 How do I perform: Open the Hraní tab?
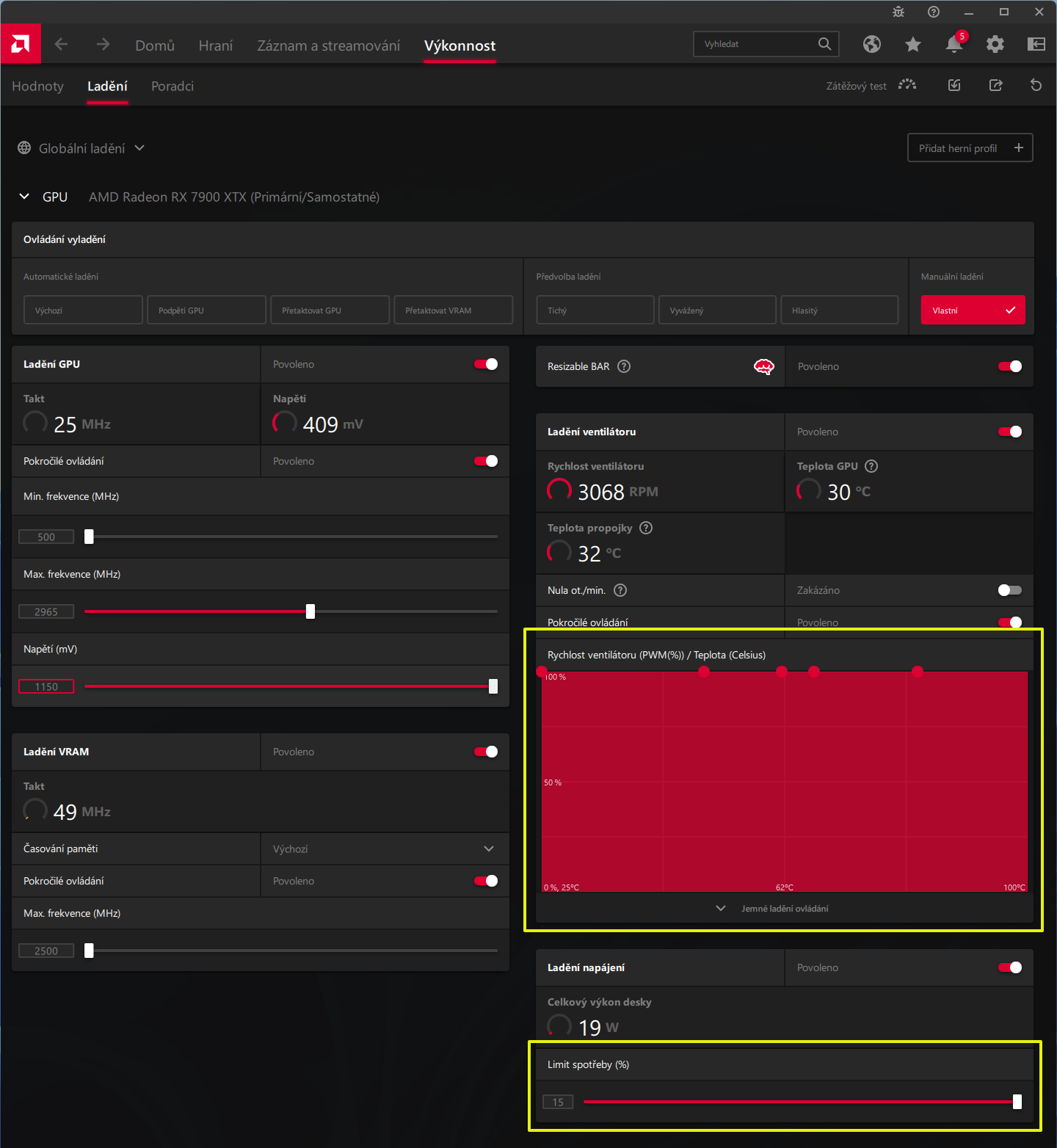click(x=216, y=46)
